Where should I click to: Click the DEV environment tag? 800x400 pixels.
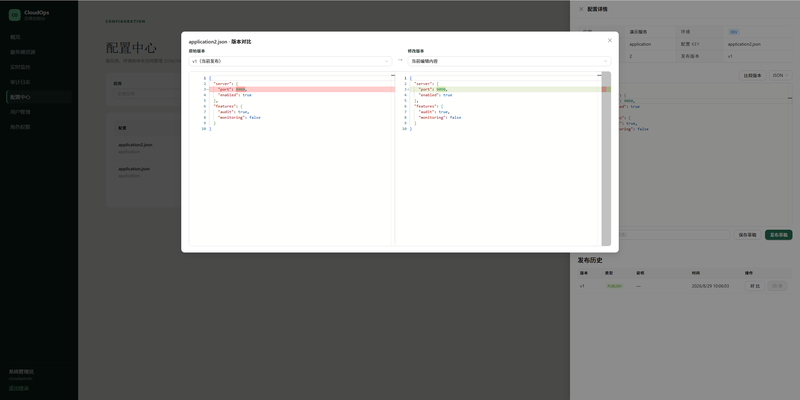pos(734,32)
